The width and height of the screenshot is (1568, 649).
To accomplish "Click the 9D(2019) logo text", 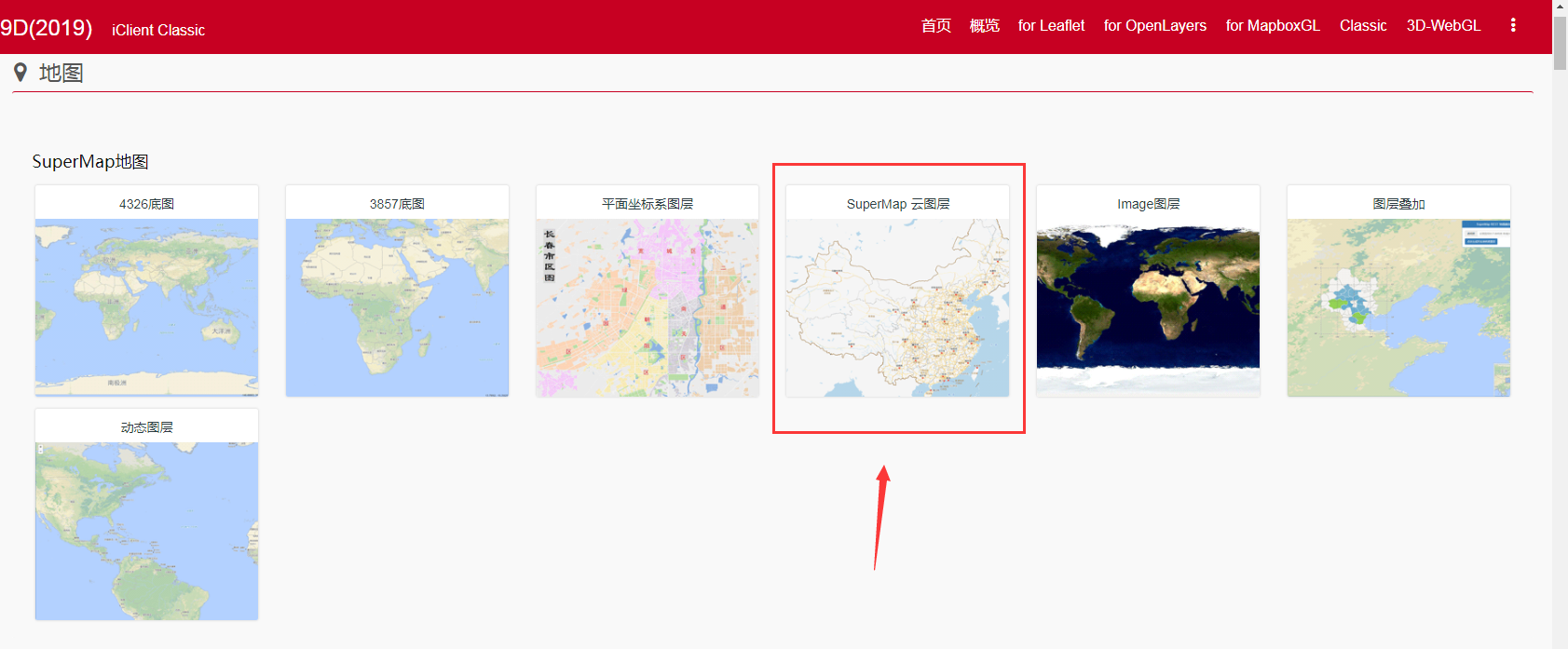I will pyautogui.click(x=46, y=28).
